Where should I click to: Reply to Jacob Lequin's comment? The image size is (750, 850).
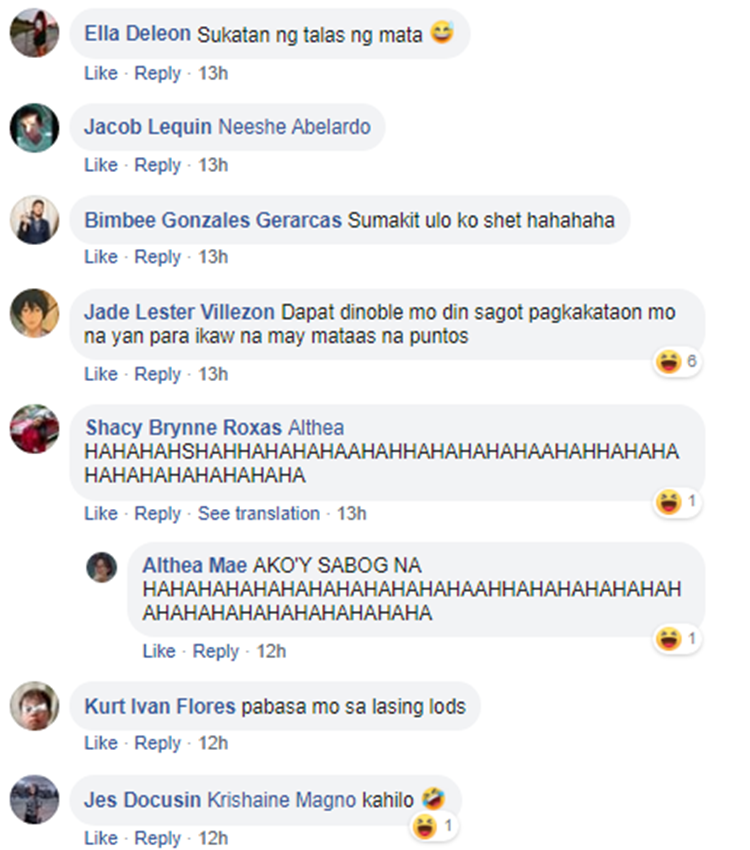click(x=157, y=165)
